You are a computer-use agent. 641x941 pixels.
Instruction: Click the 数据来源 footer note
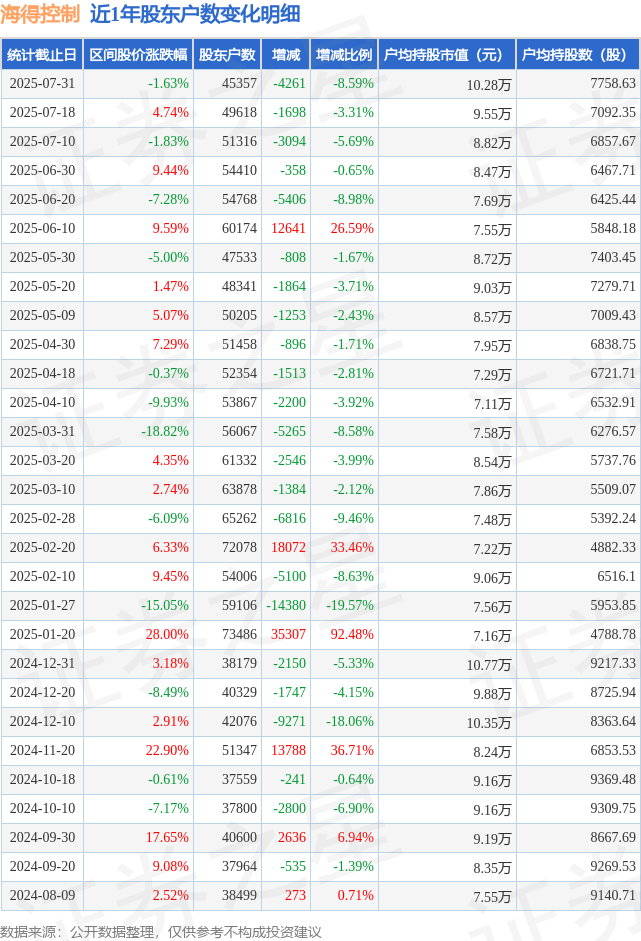pyautogui.click(x=161, y=931)
